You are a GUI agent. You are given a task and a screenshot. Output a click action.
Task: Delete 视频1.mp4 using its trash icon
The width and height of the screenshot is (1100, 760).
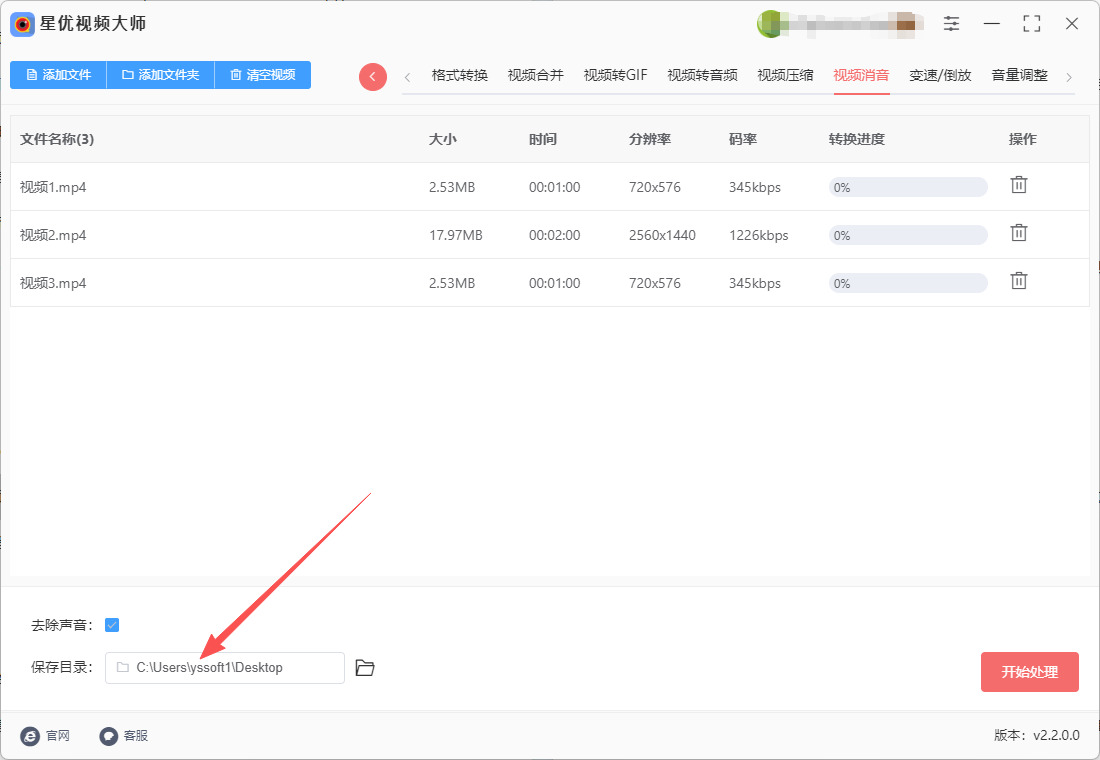point(1018,185)
